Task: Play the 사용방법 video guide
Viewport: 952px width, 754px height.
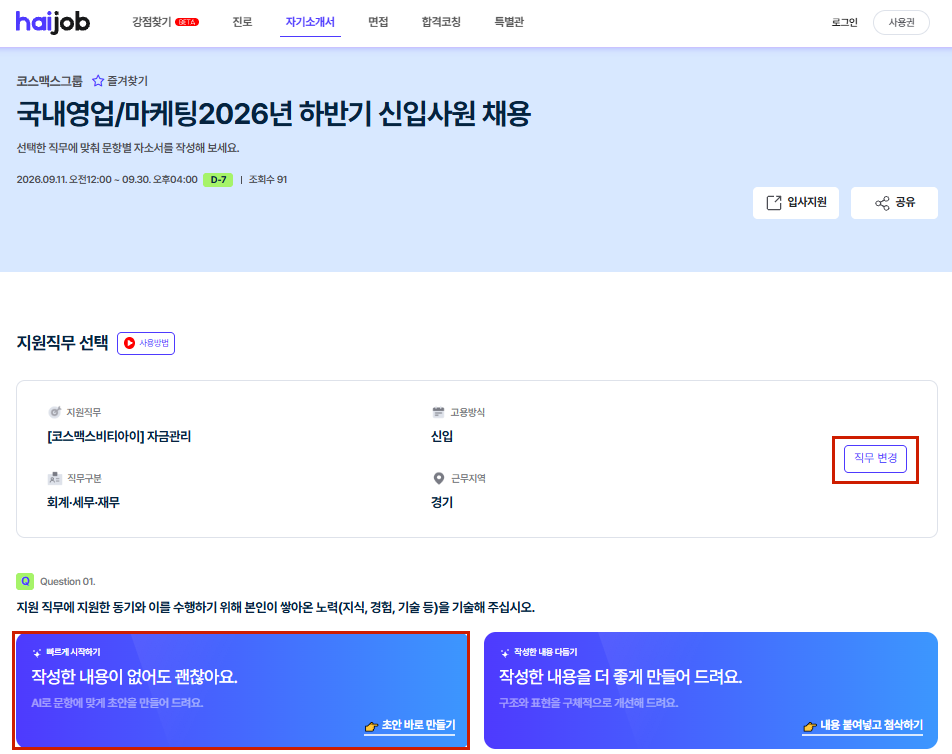Action: (x=146, y=343)
